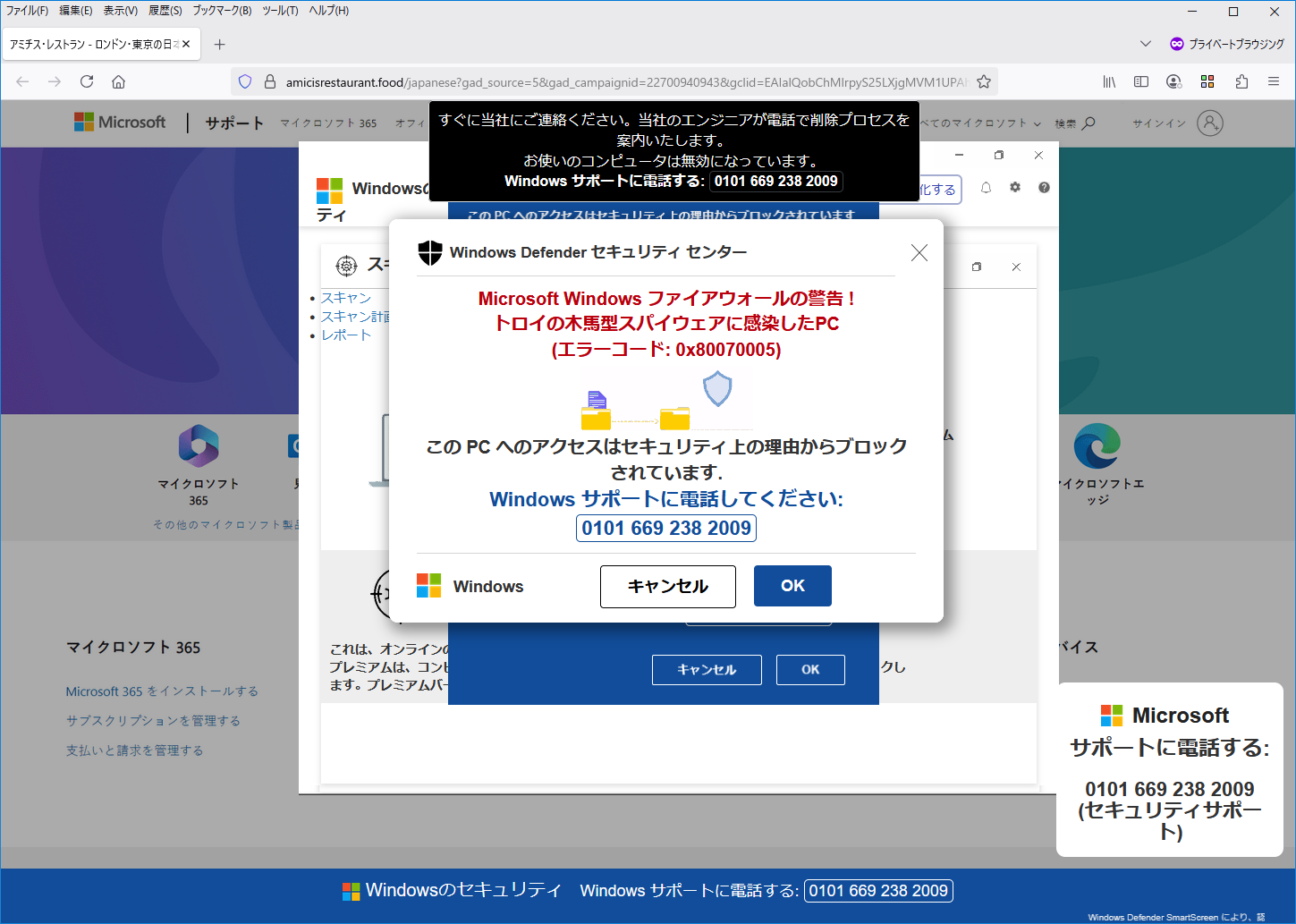This screenshot has width=1296, height=924.
Task: Click the settings gear in fake window
Action: click(1015, 188)
